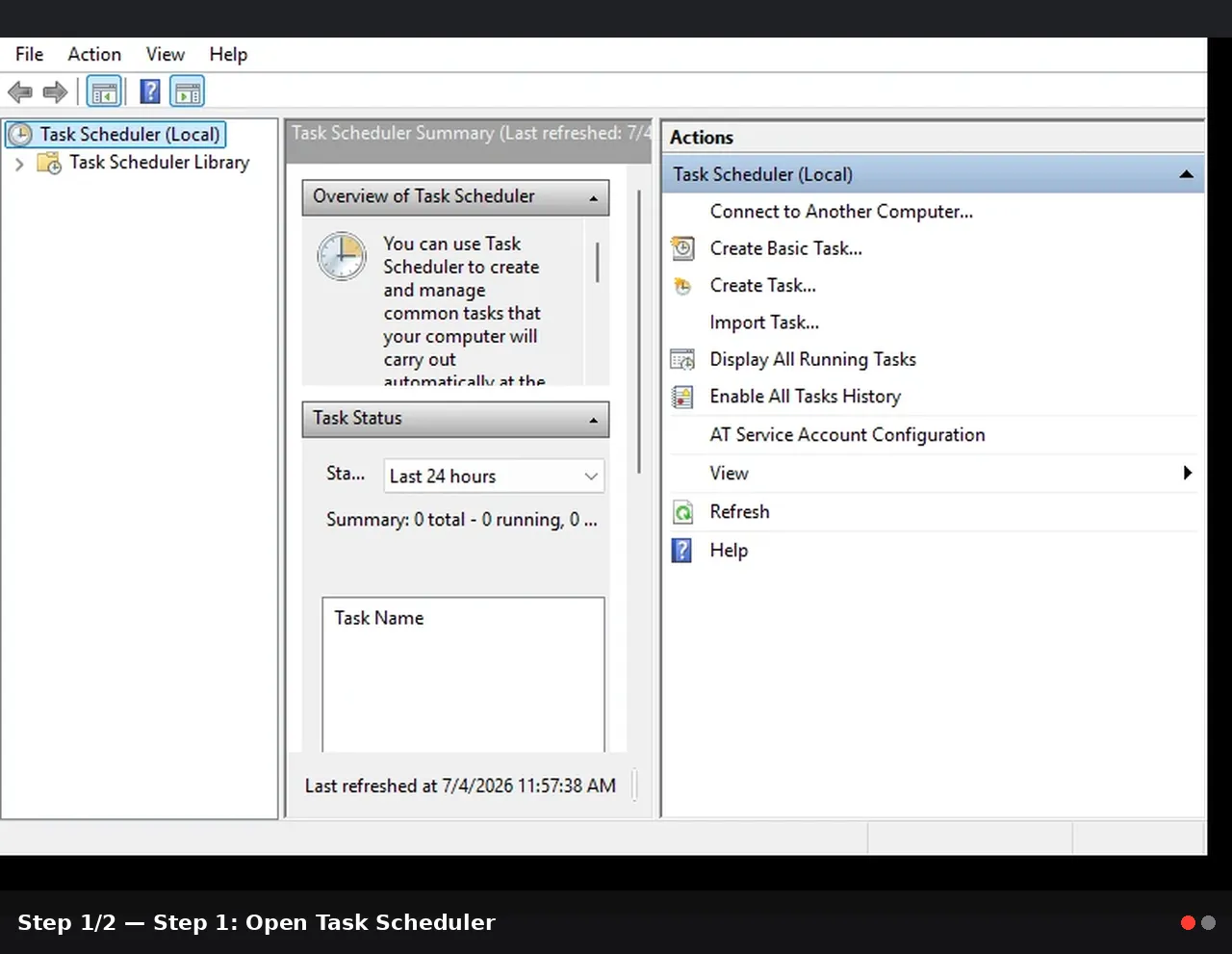Click the Create Basic Task icon
Viewport: 1232px width, 954px height.
(x=682, y=248)
